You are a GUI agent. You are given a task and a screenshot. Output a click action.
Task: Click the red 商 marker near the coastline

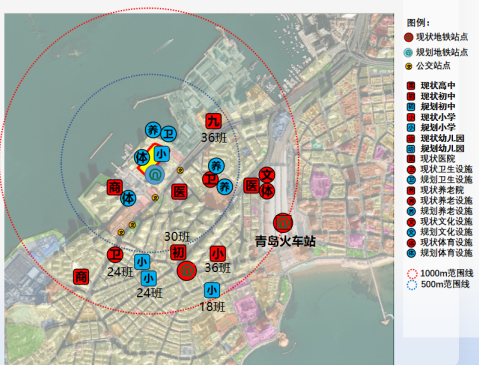[x=115, y=187]
